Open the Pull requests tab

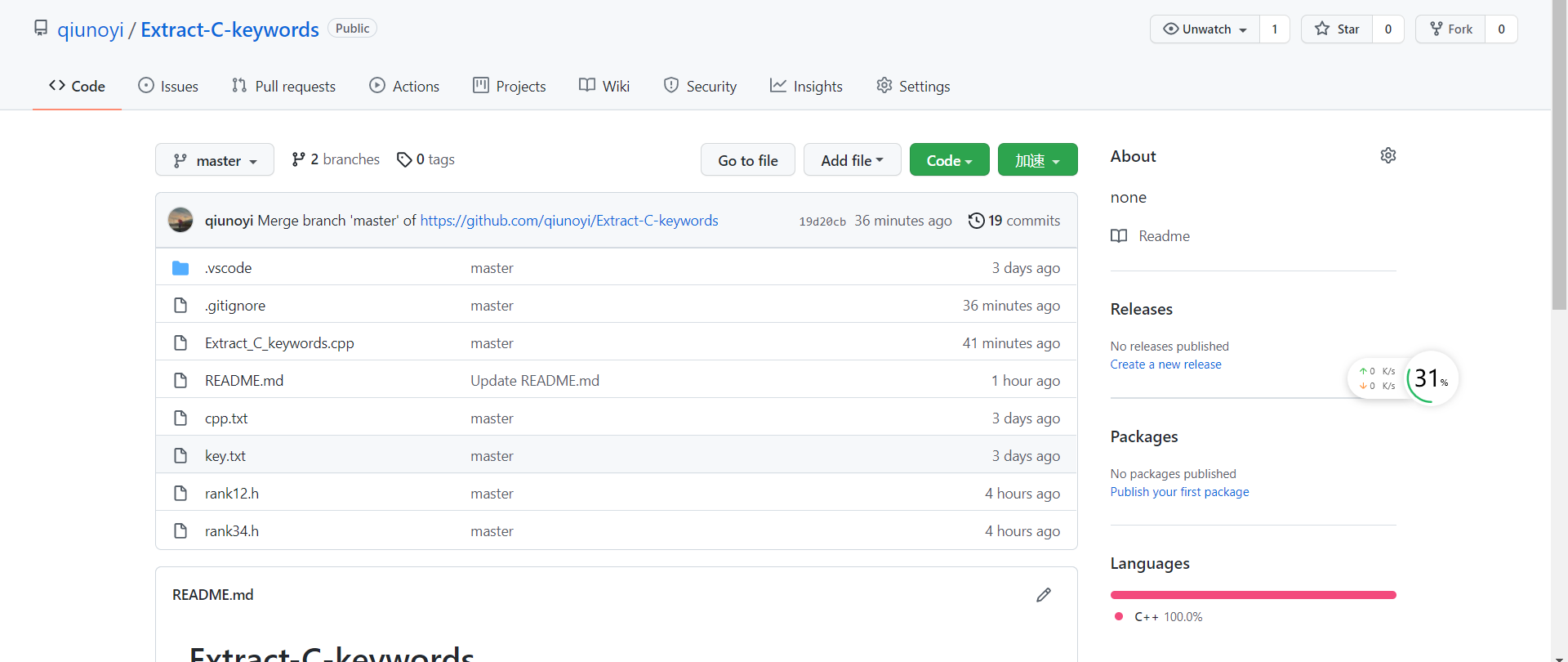point(283,86)
